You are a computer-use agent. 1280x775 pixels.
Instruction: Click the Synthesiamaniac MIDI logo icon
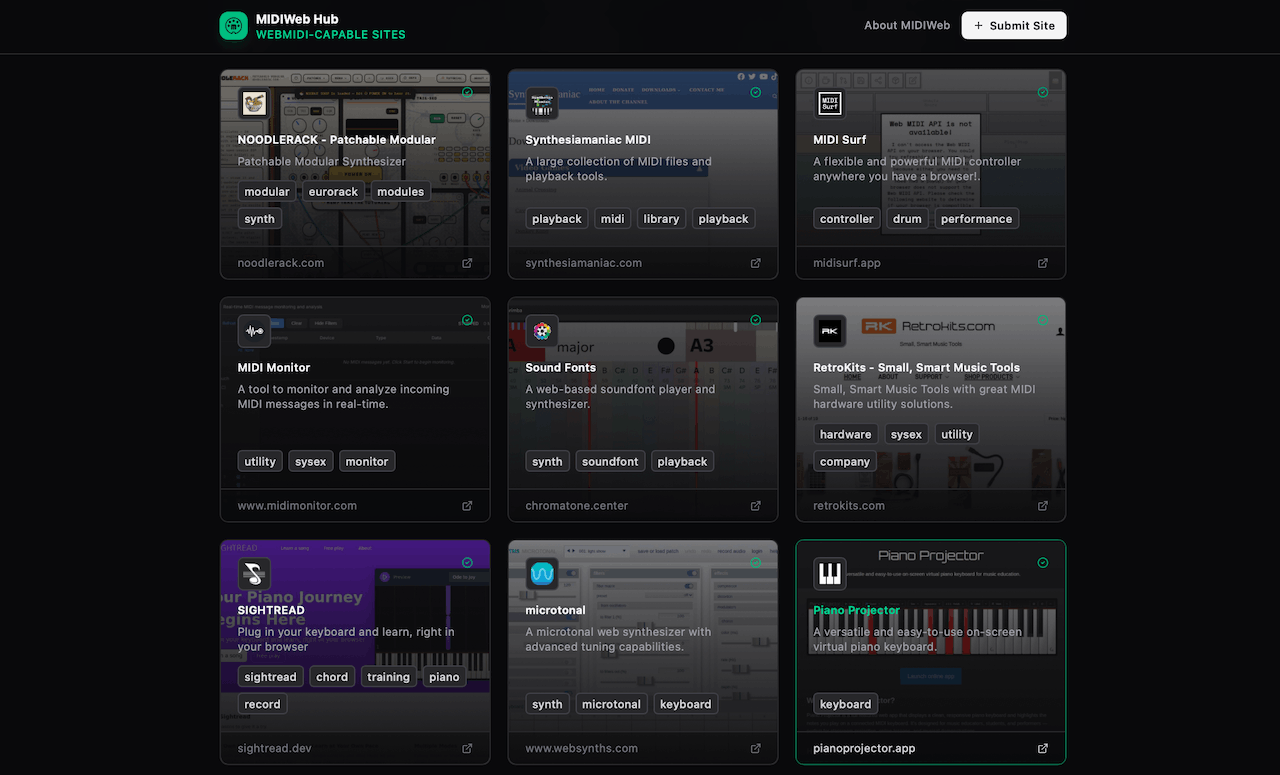(x=542, y=103)
